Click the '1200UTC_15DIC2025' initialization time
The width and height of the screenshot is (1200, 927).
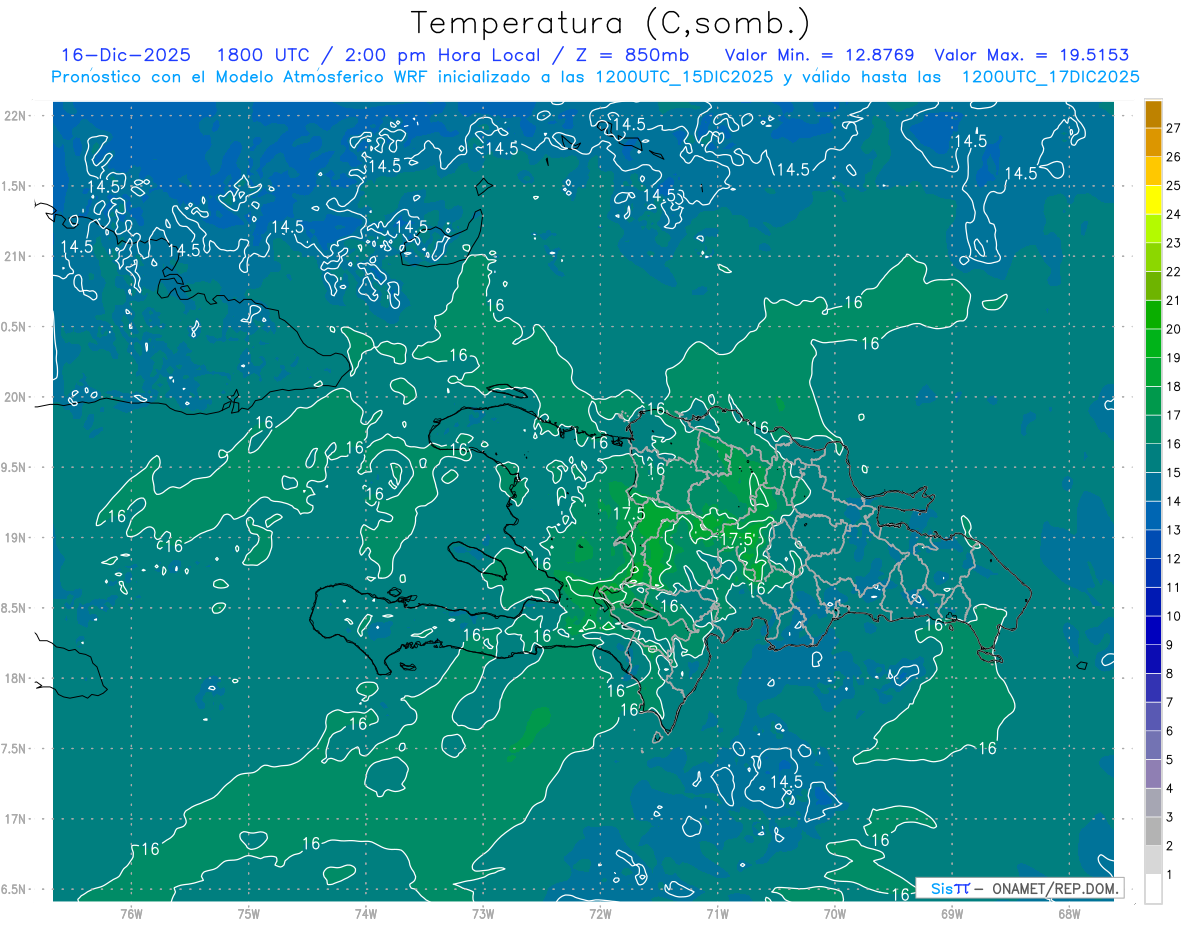click(x=684, y=77)
